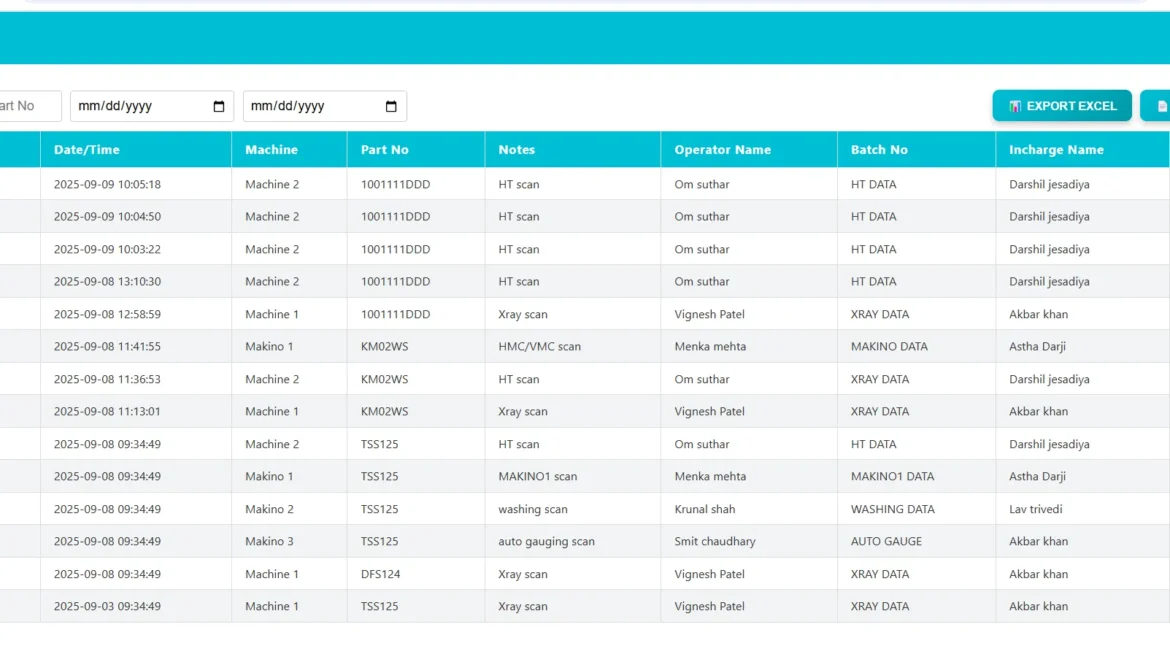1170x646 pixels.
Task: Select the row dated 2025-09-09 10:05:18
Action: coord(107,184)
